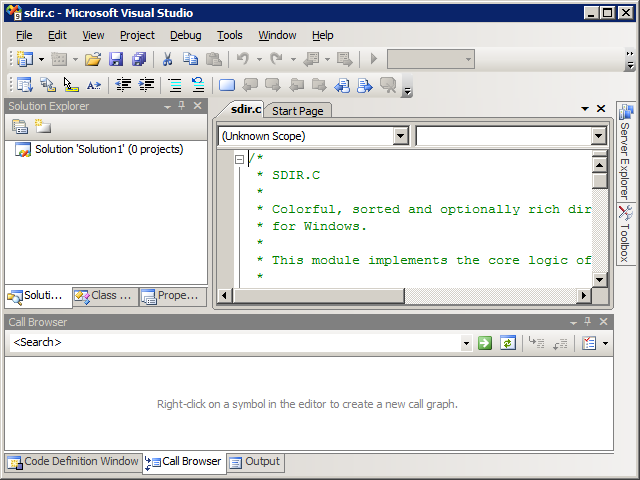Click Display an Object Member List icon
Viewport: 640px width, 480px height.
coord(25,85)
